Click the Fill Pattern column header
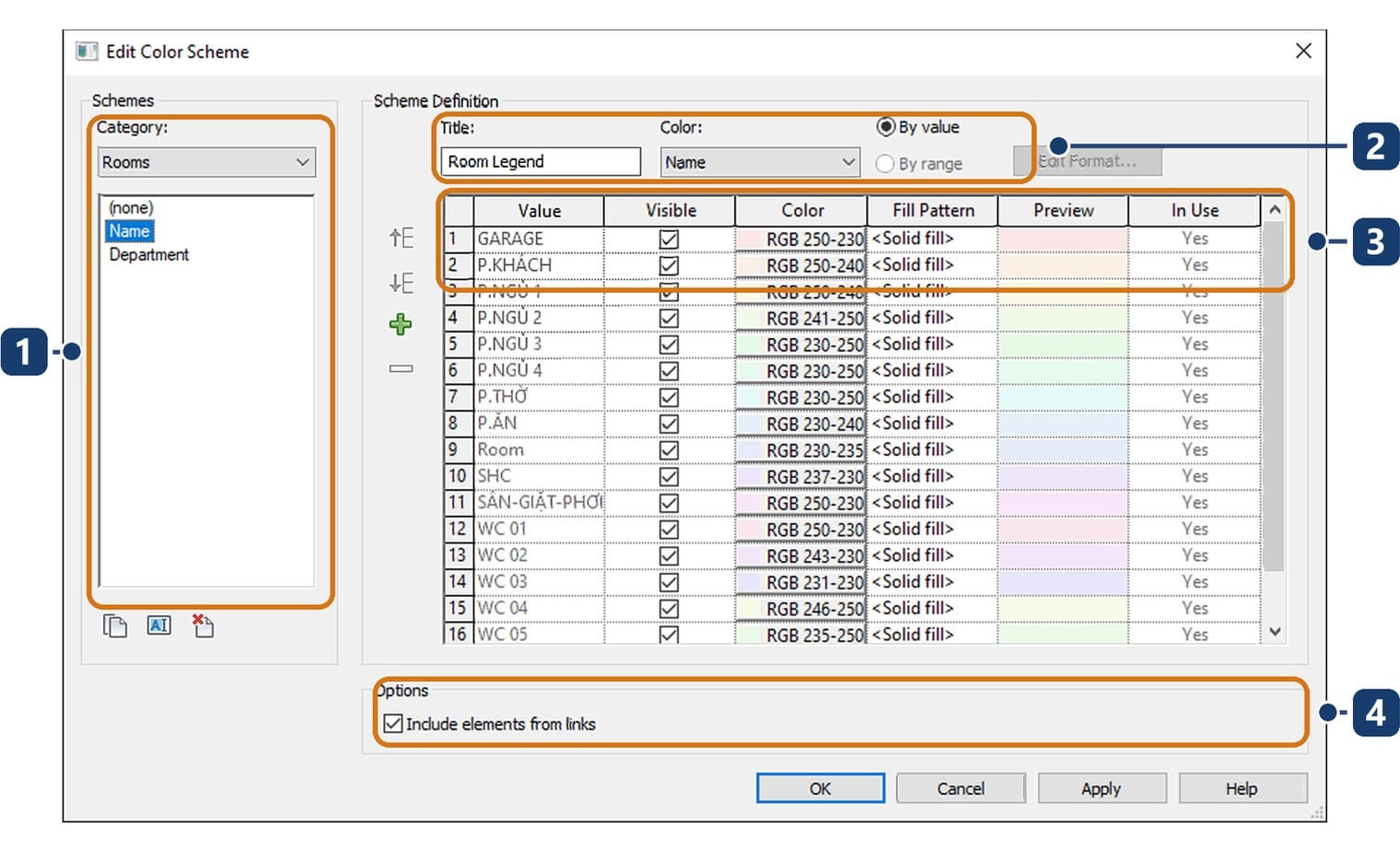1400x852 pixels. tap(932, 210)
